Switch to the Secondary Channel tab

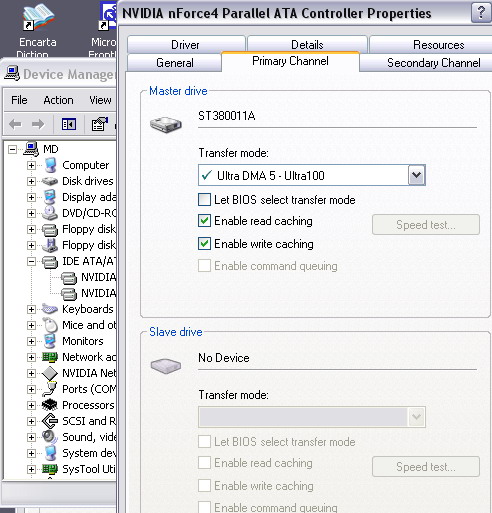427,63
